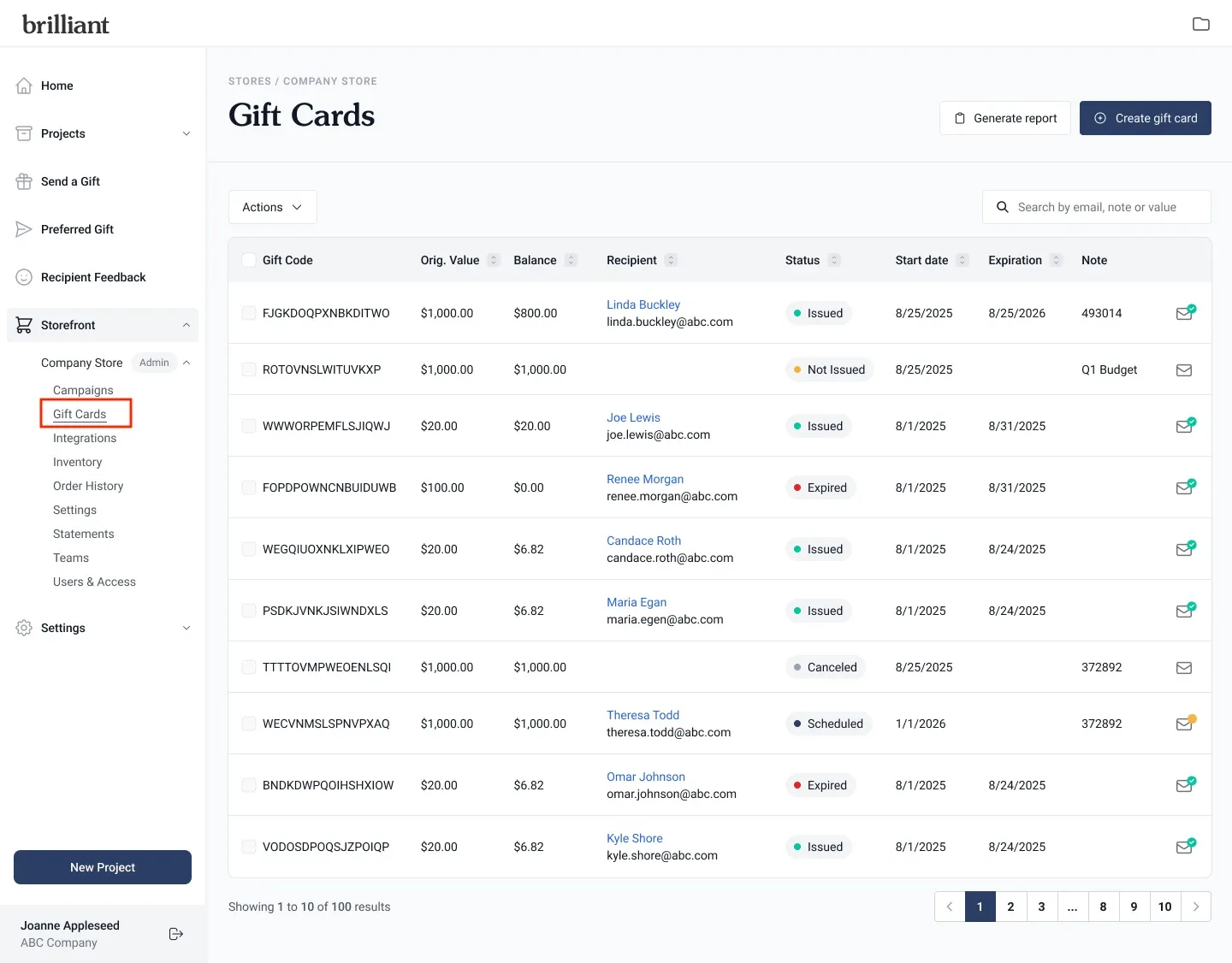
Task: Click the email icon in Theresa Todd's scheduled row
Action: tap(1184, 724)
